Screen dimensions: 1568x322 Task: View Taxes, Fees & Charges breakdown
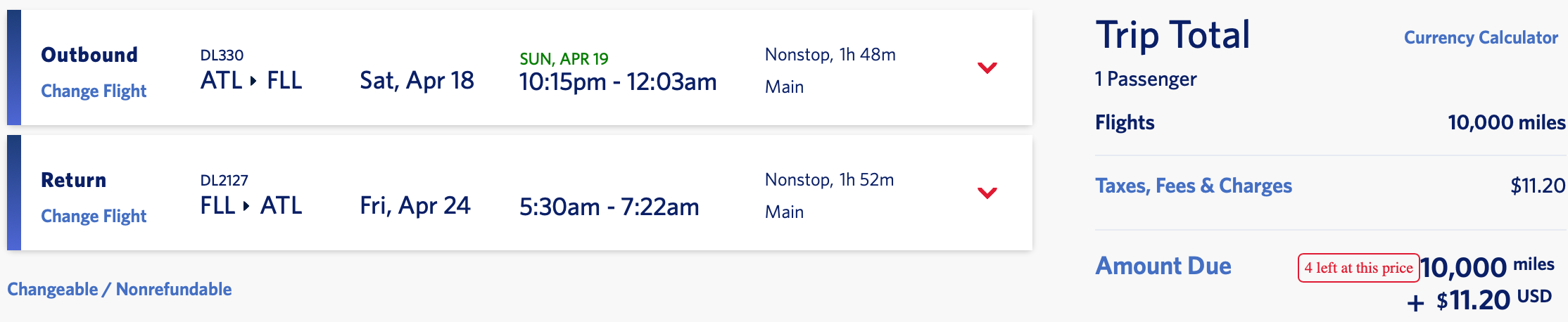point(1194,186)
